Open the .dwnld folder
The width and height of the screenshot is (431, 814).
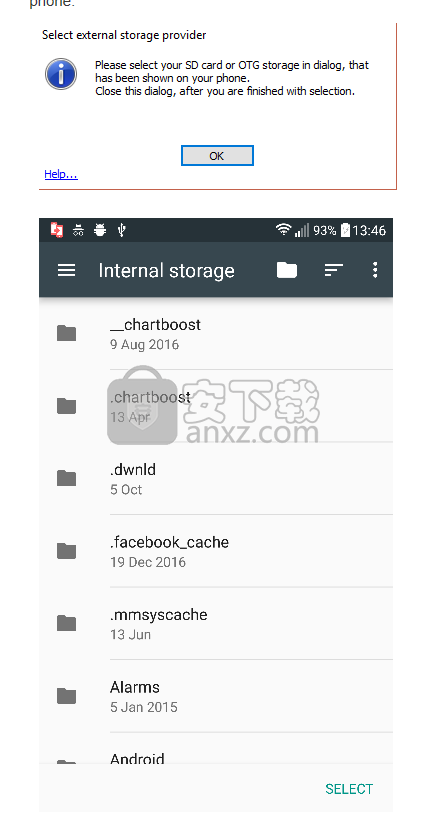pos(216,479)
